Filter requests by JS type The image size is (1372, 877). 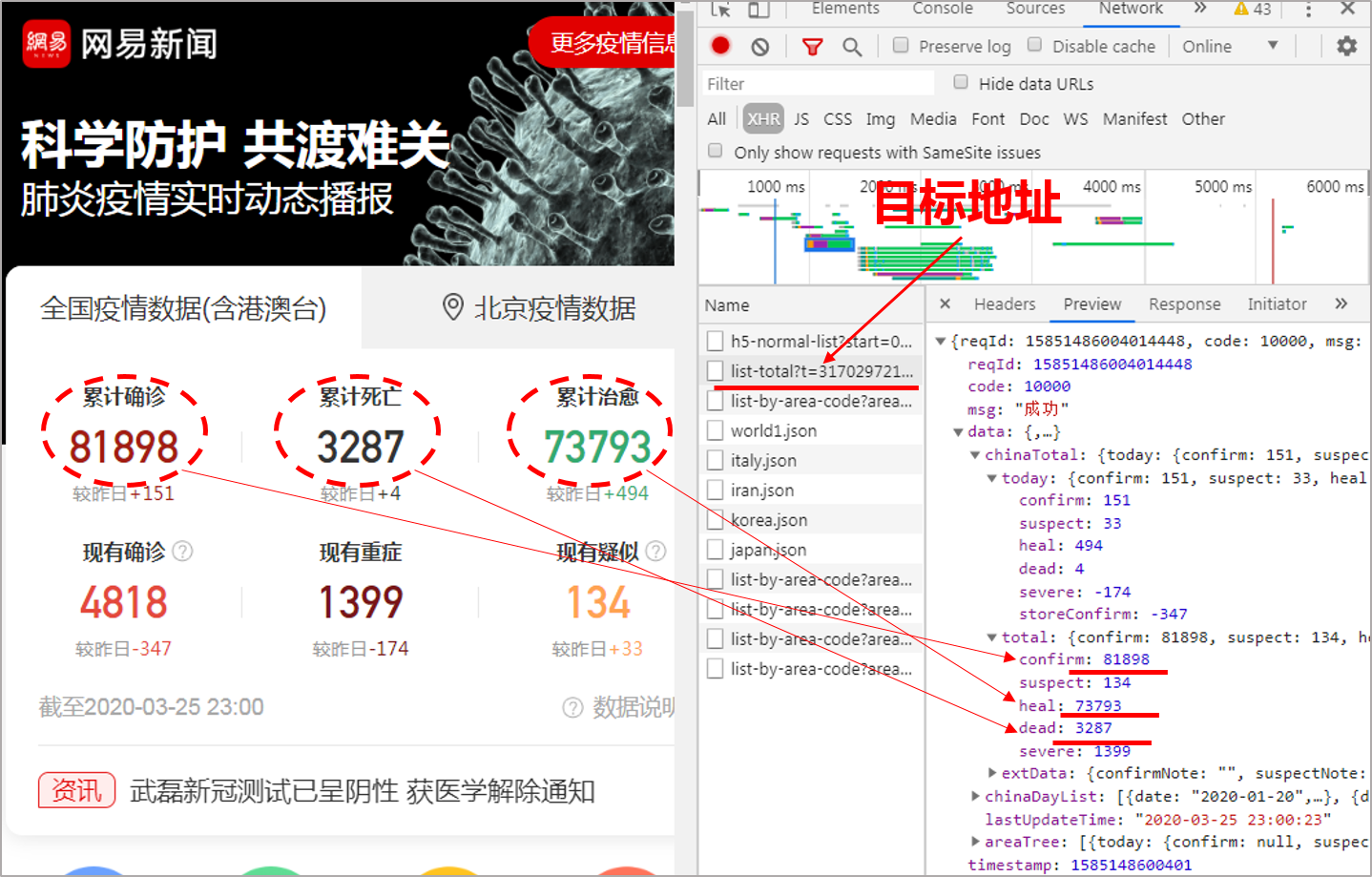(x=801, y=118)
